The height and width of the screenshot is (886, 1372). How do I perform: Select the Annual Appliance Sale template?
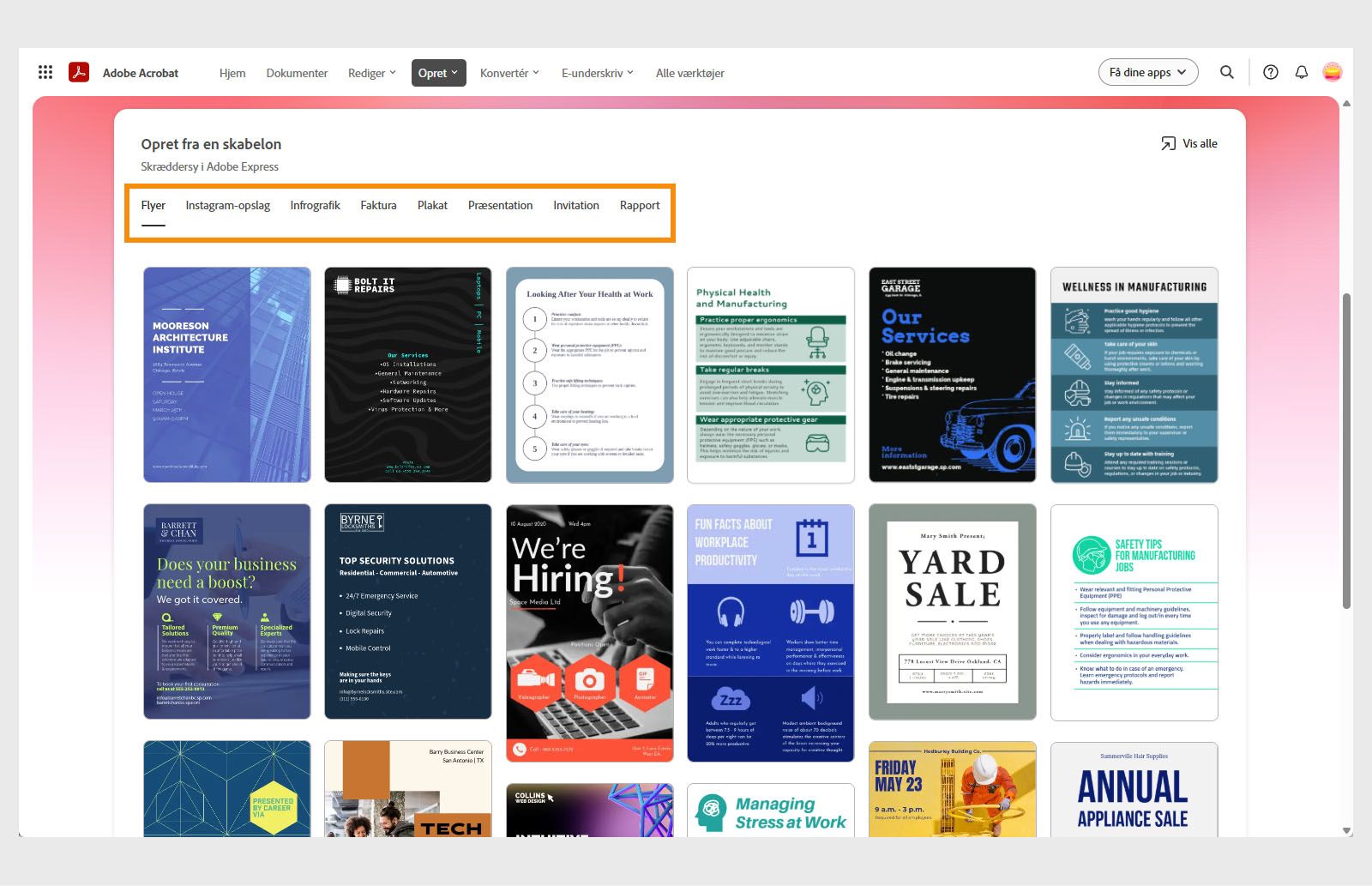coord(1134,790)
